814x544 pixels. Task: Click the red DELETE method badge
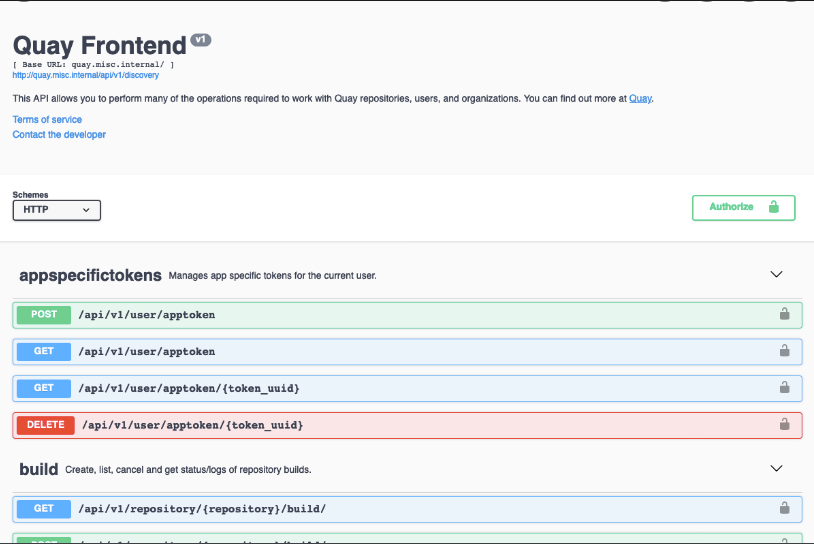46,425
